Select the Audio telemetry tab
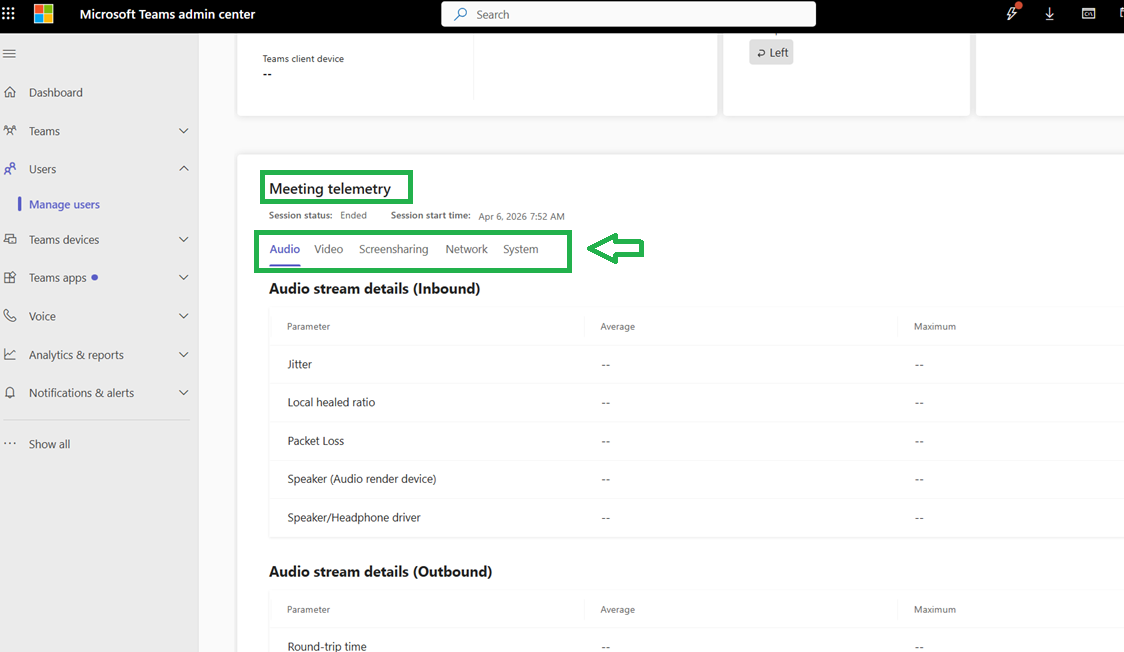 [x=285, y=249]
